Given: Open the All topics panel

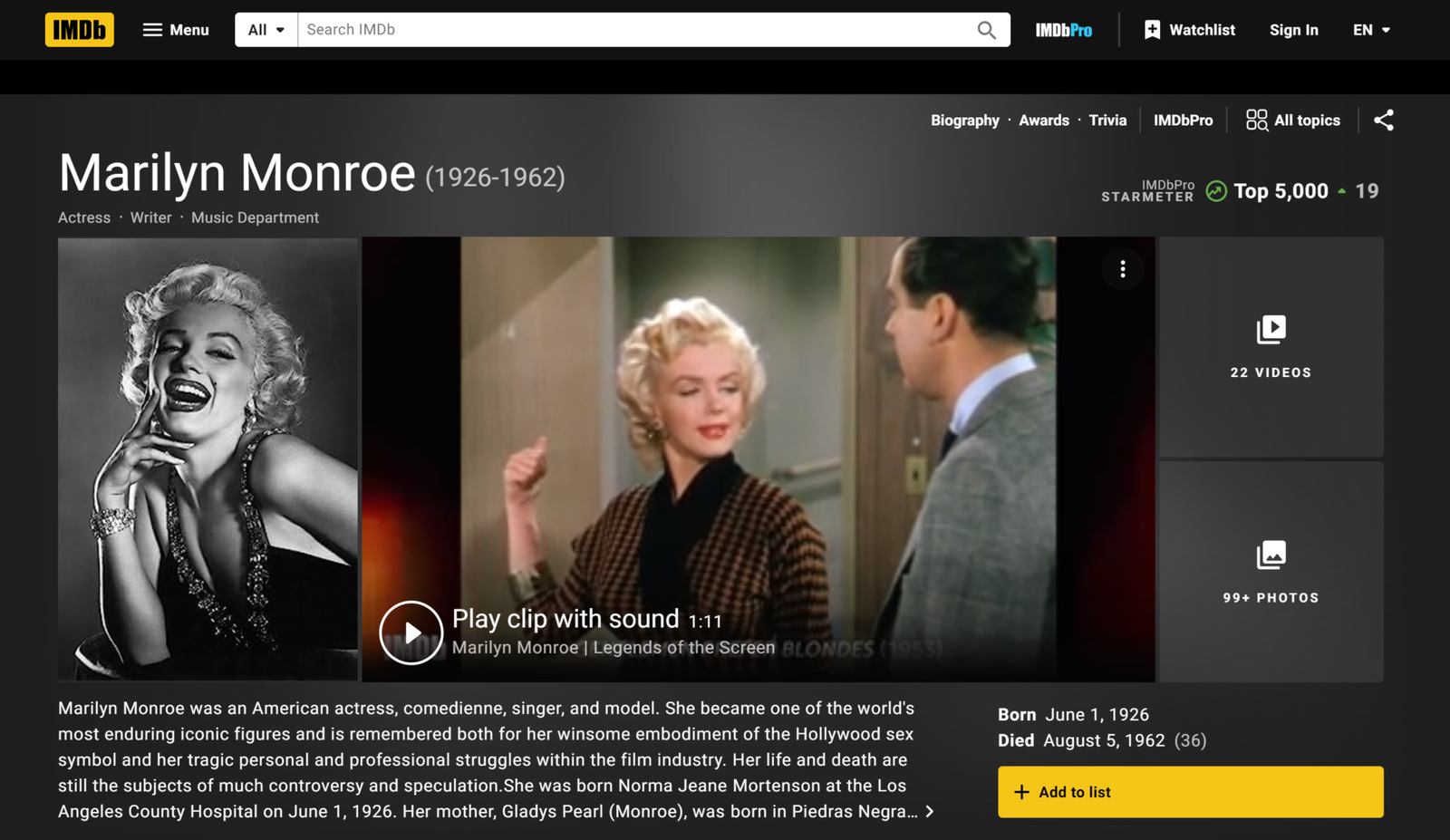Looking at the screenshot, I should pyautogui.click(x=1293, y=121).
